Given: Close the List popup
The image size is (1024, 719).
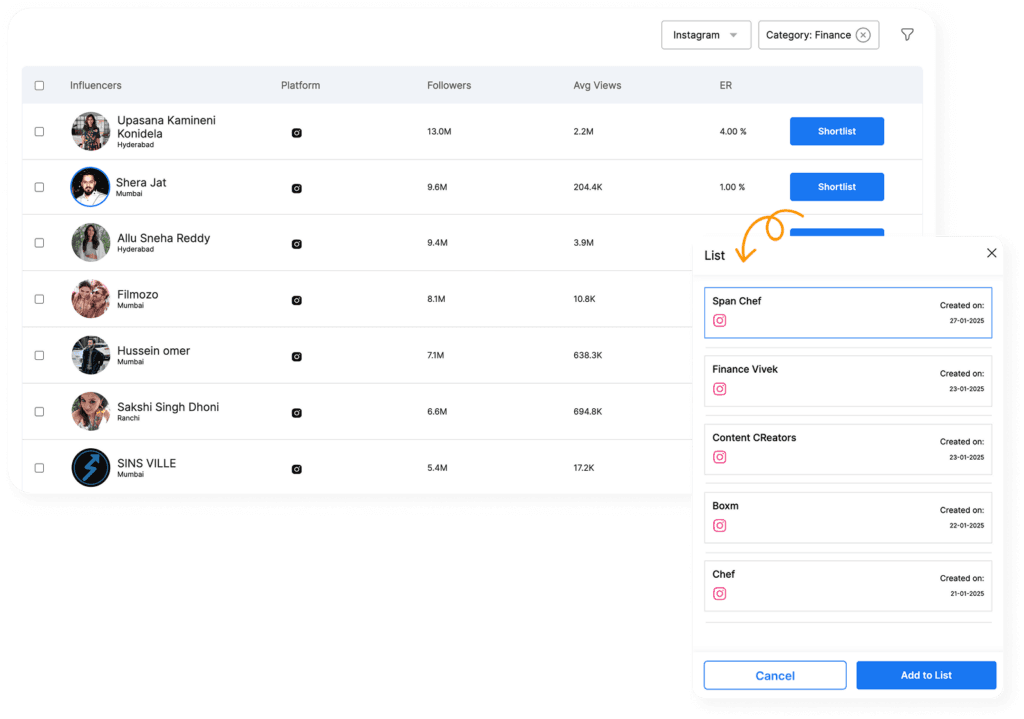Looking at the screenshot, I should (991, 253).
